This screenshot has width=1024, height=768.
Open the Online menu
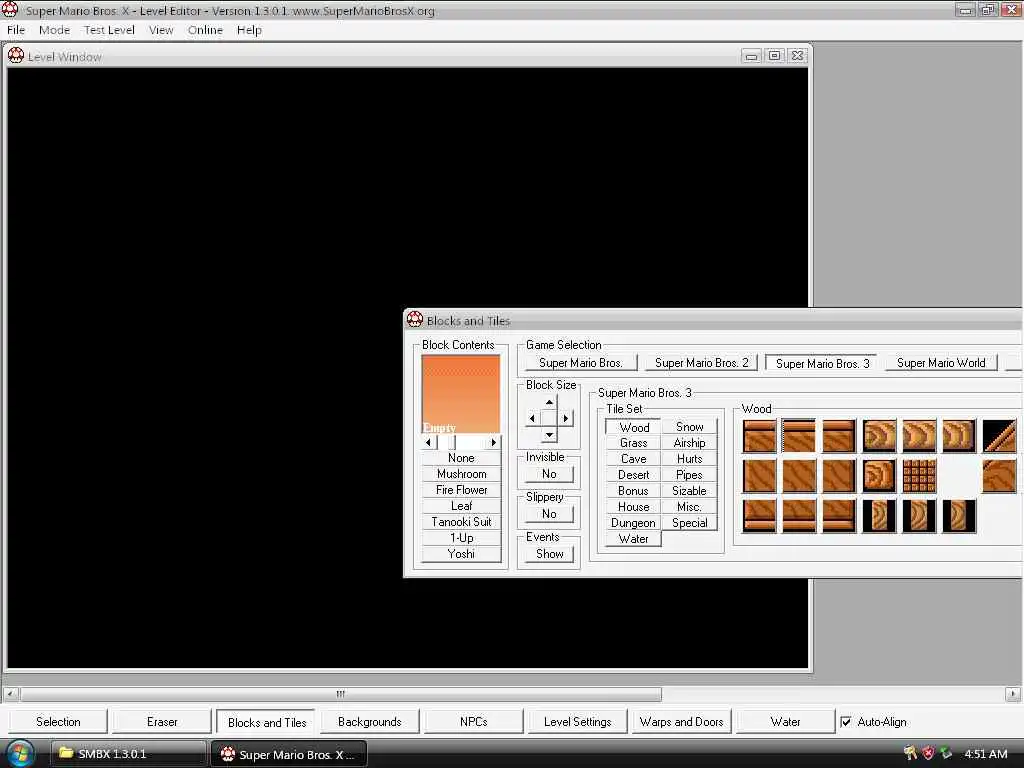click(x=205, y=30)
